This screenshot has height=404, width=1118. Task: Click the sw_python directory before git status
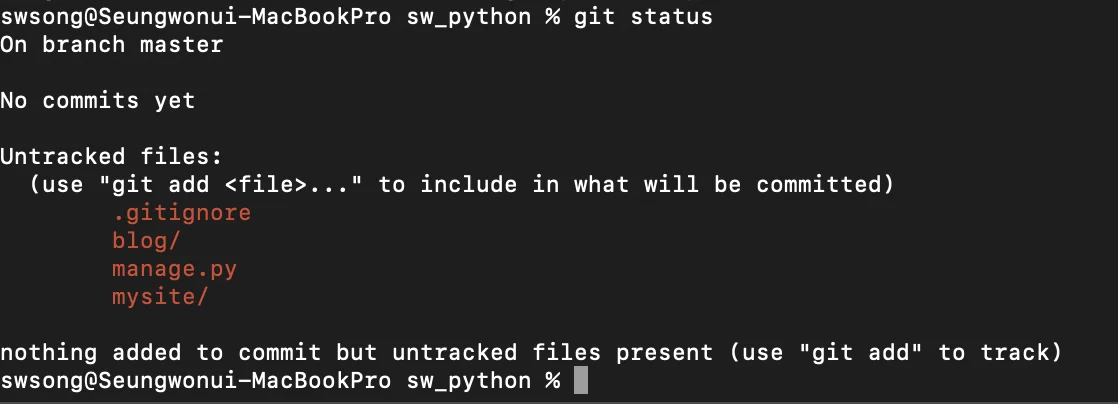tap(468, 17)
